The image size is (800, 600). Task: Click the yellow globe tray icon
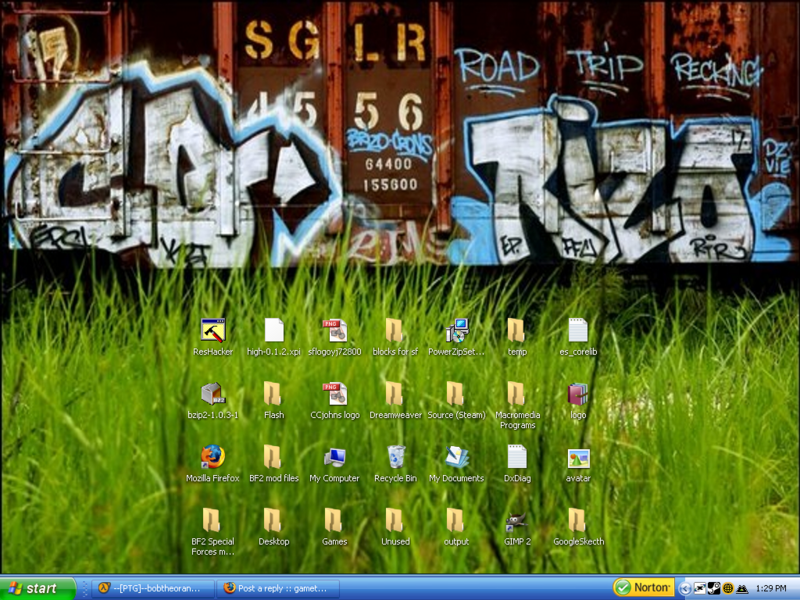[728, 589]
